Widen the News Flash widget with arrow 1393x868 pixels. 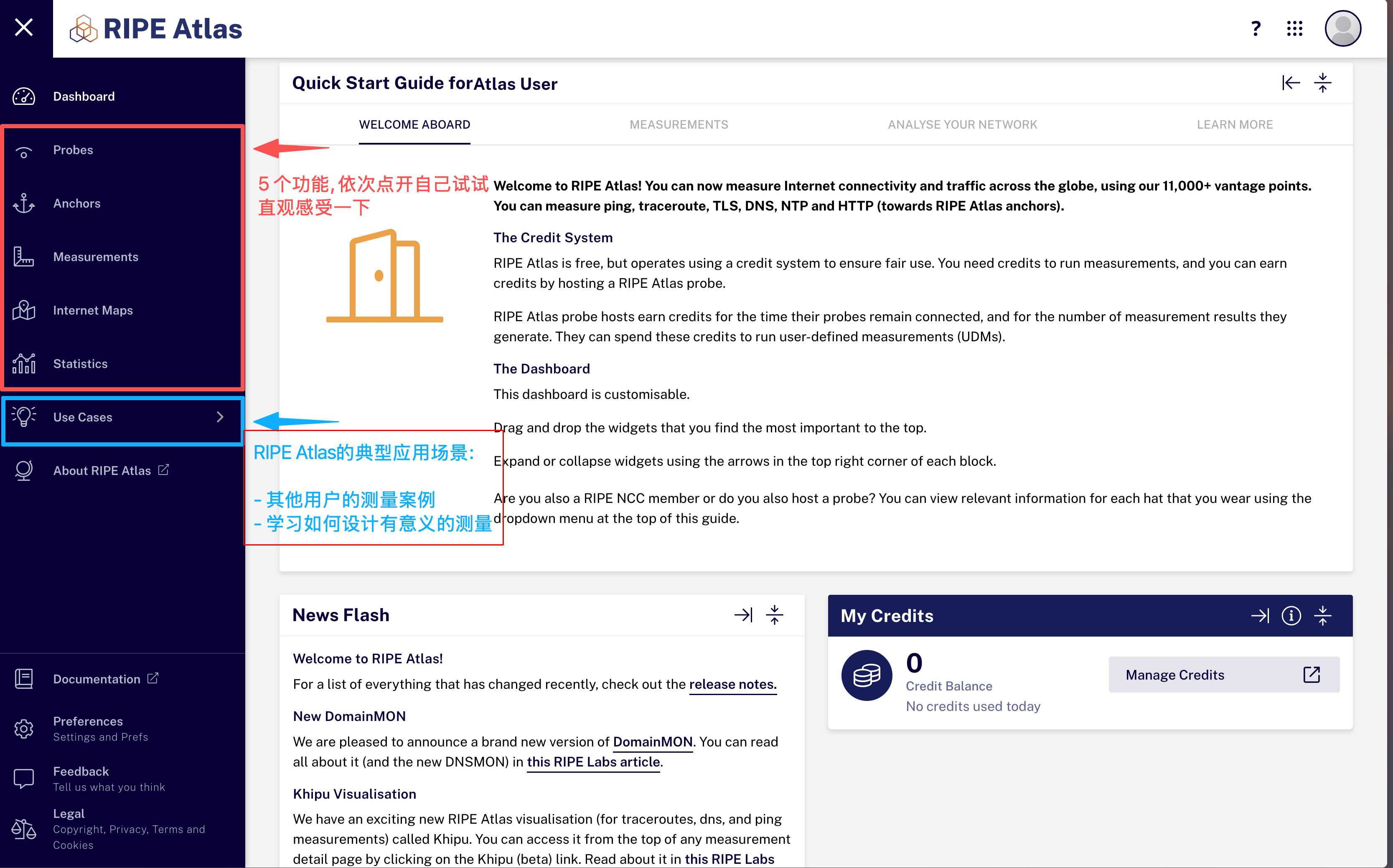[x=743, y=615]
